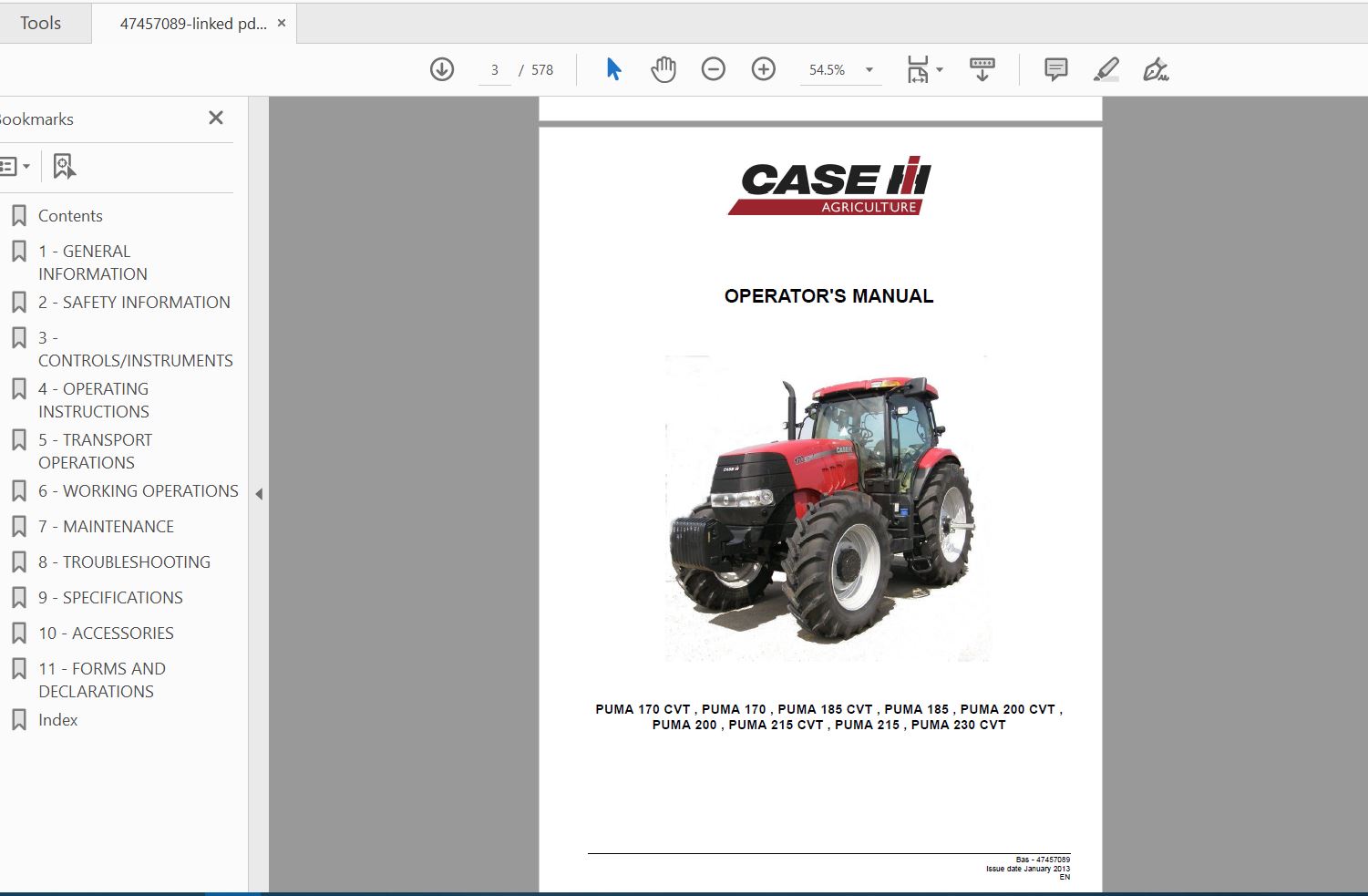Expand the fit page options dropdown arrow

tap(940, 69)
